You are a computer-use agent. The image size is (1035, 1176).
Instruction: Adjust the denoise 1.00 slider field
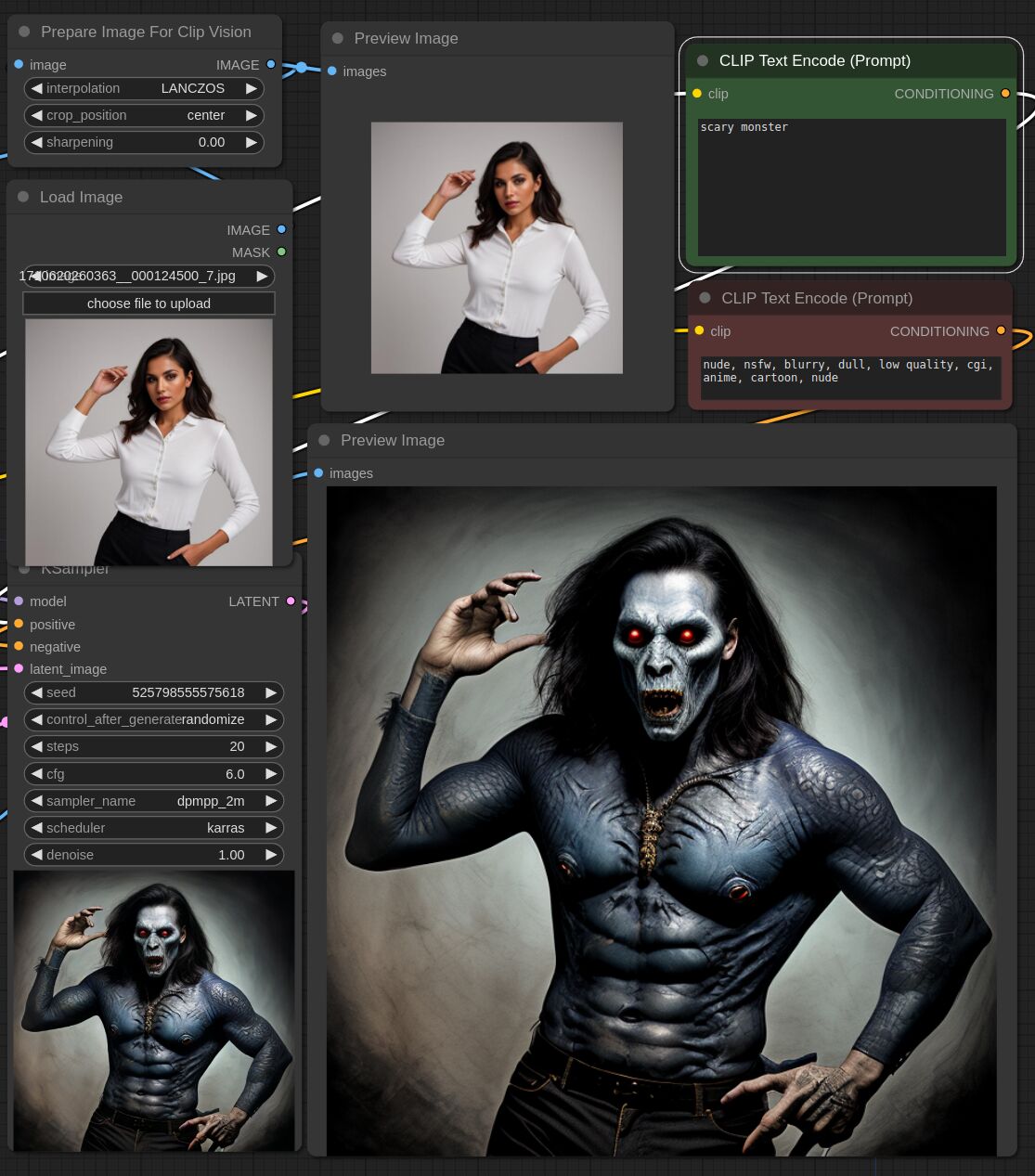click(x=153, y=854)
